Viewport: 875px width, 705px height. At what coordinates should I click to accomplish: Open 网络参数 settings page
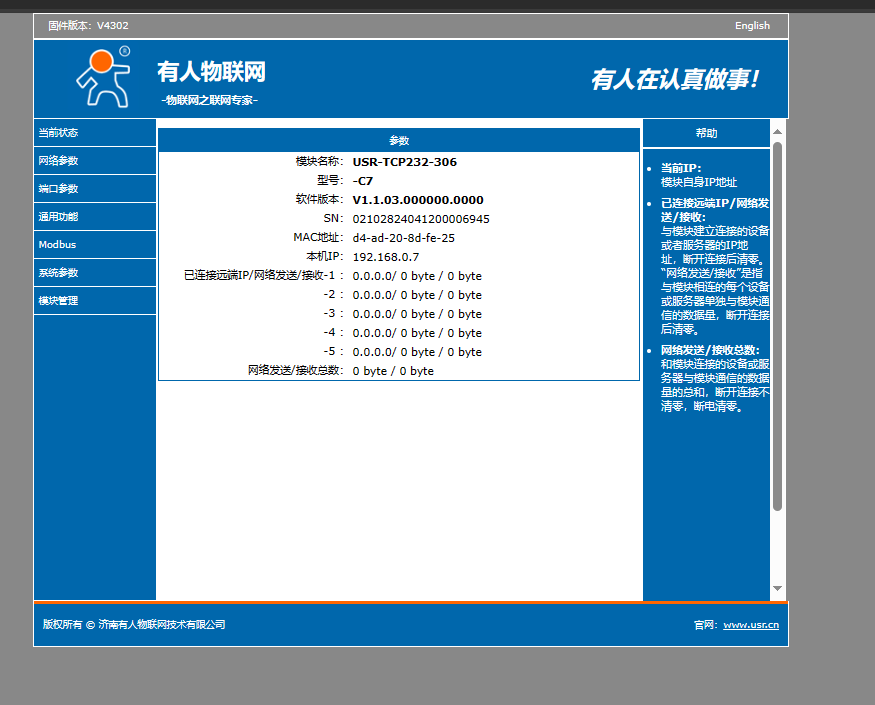[x=95, y=161]
